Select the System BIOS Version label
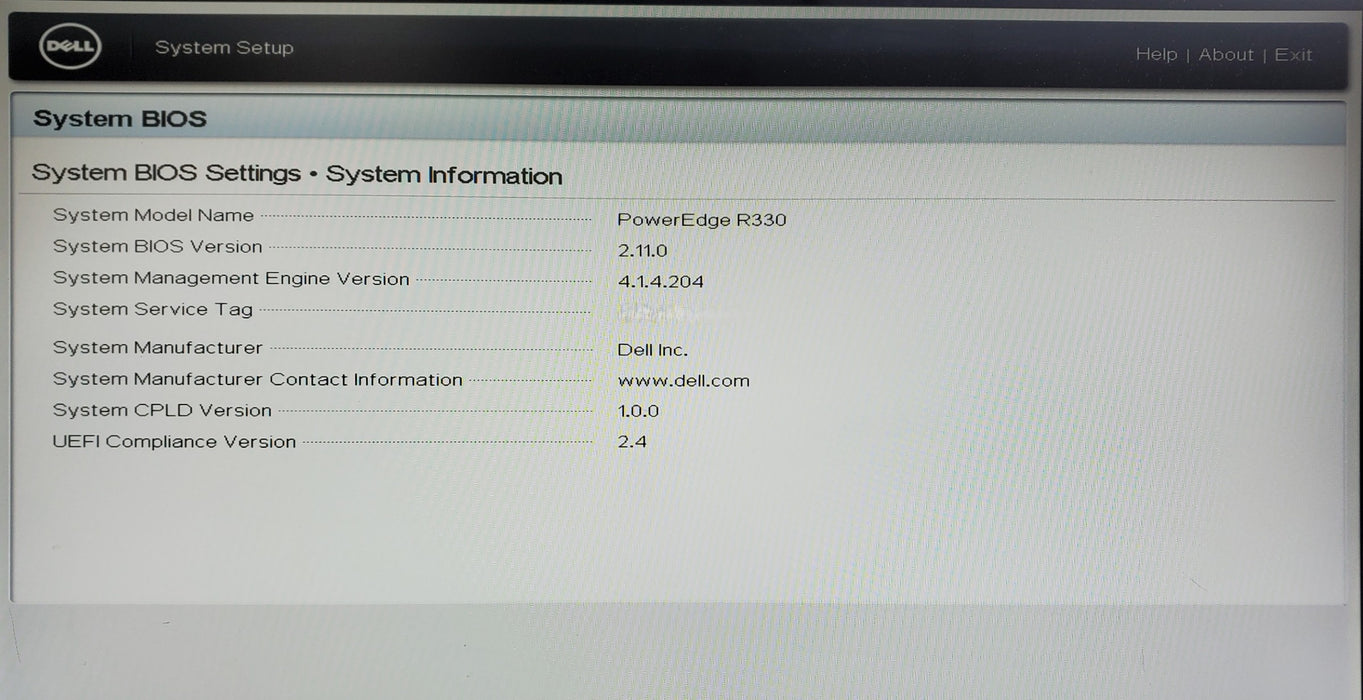The width and height of the screenshot is (1363, 700). coord(158,246)
